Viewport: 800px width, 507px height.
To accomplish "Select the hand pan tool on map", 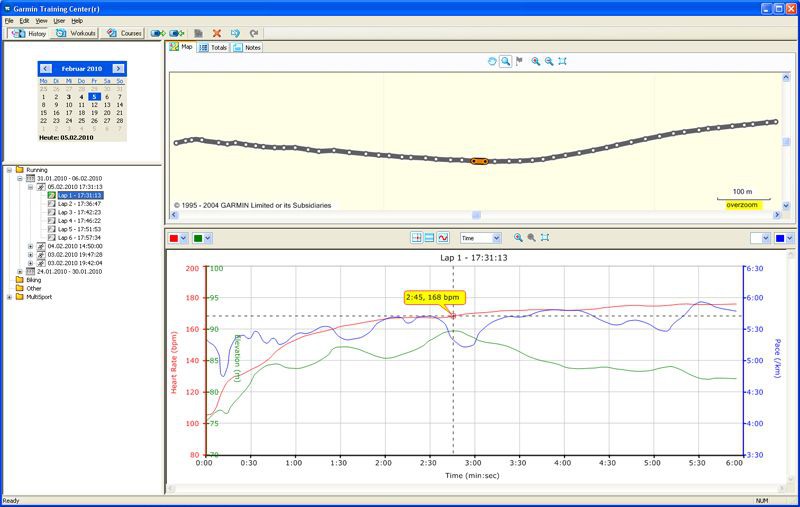I will (x=492, y=61).
